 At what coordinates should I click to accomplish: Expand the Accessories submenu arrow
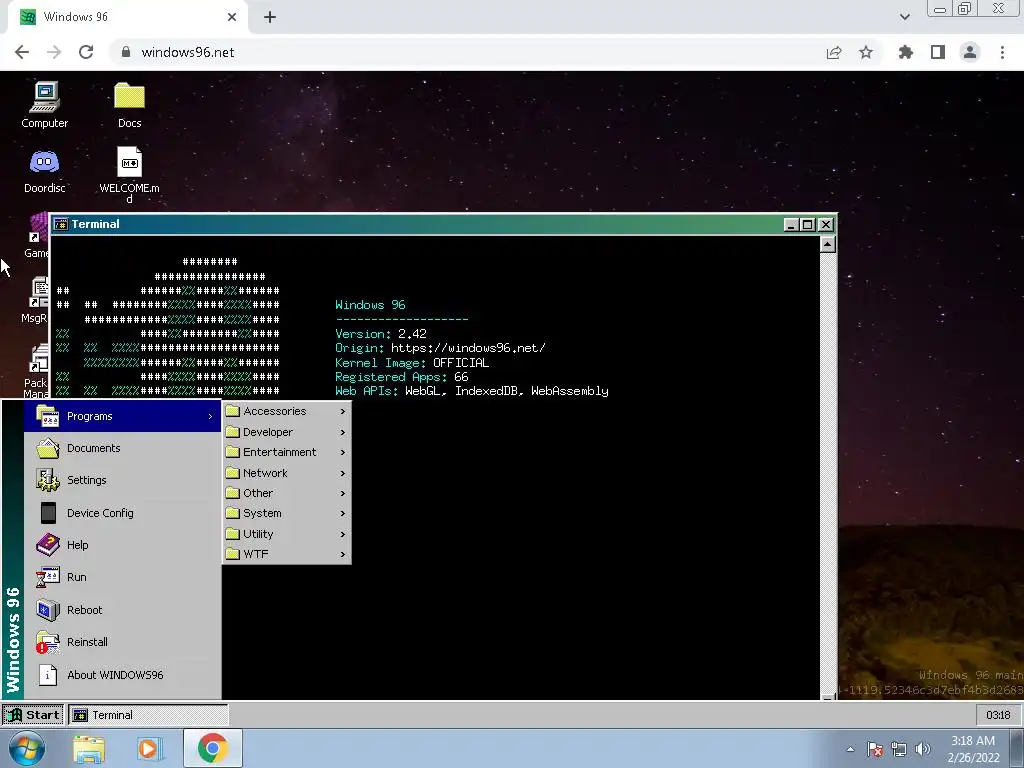343,411
